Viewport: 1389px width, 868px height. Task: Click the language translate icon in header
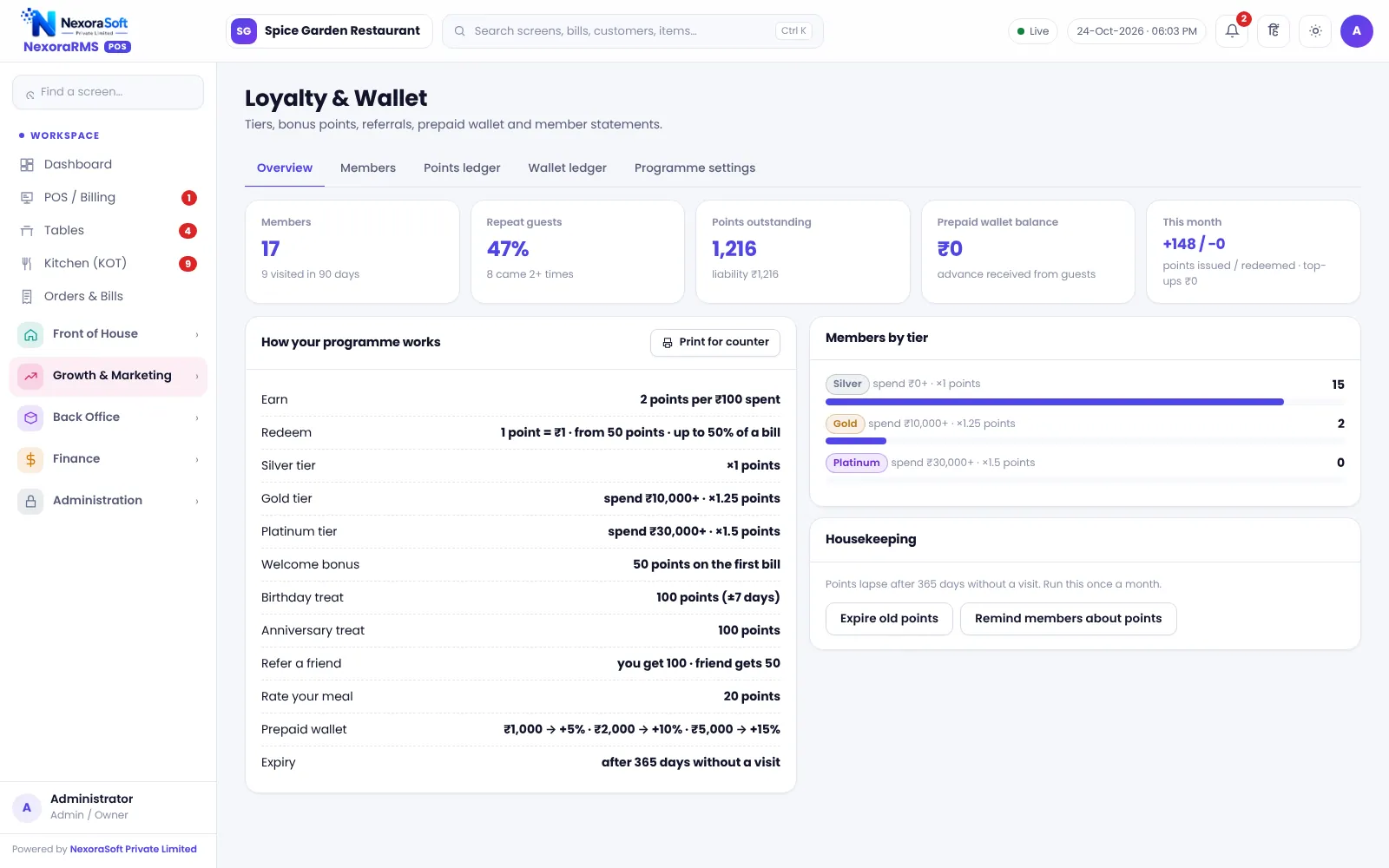pos(1274,31)
